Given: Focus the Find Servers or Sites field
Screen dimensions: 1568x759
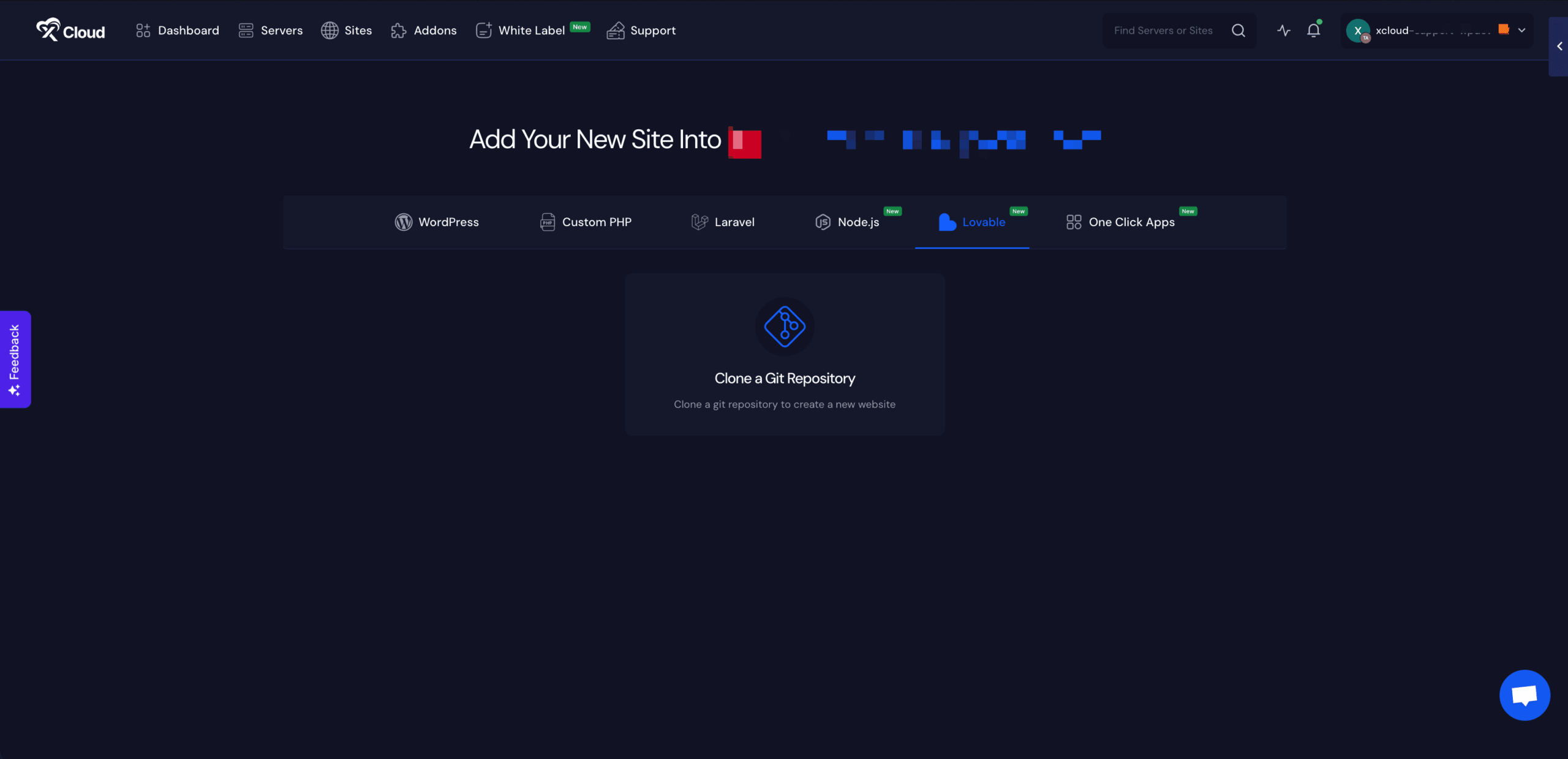Looking at the screenshot, I should [x=1164, y=30].
